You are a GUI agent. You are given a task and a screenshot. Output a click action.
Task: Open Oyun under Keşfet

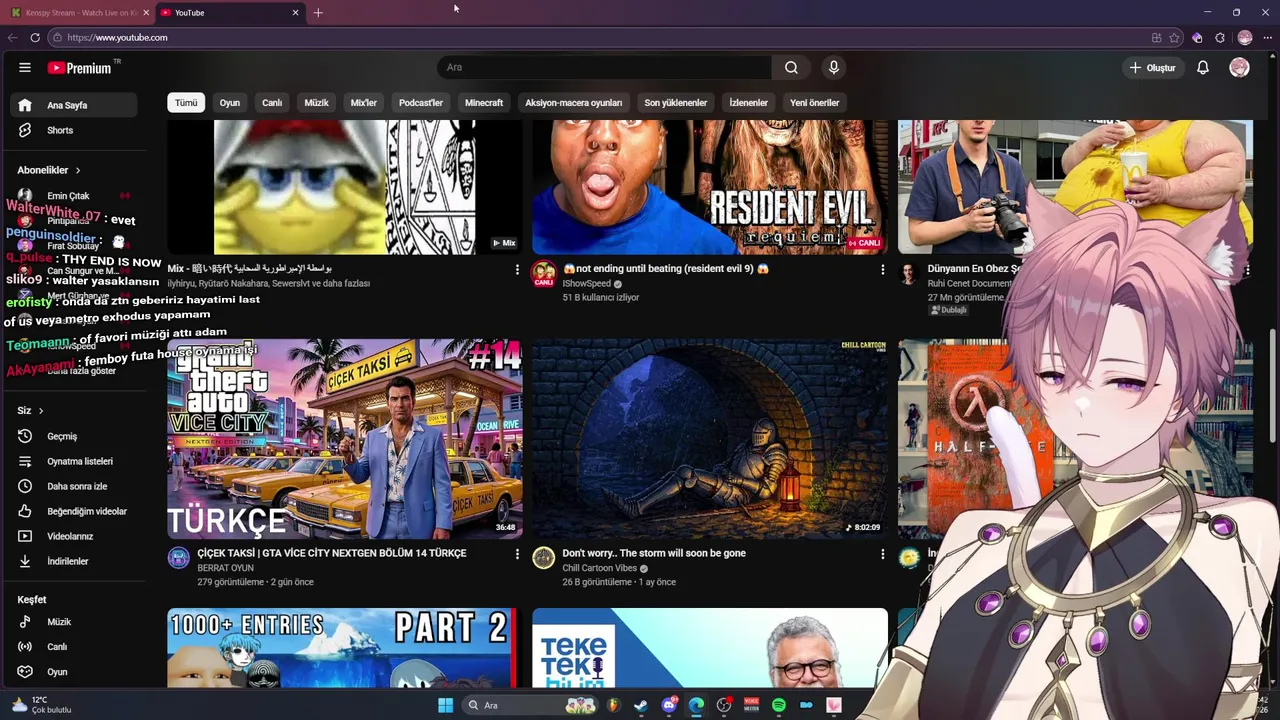pyautogui.click(x=74, y=672)
